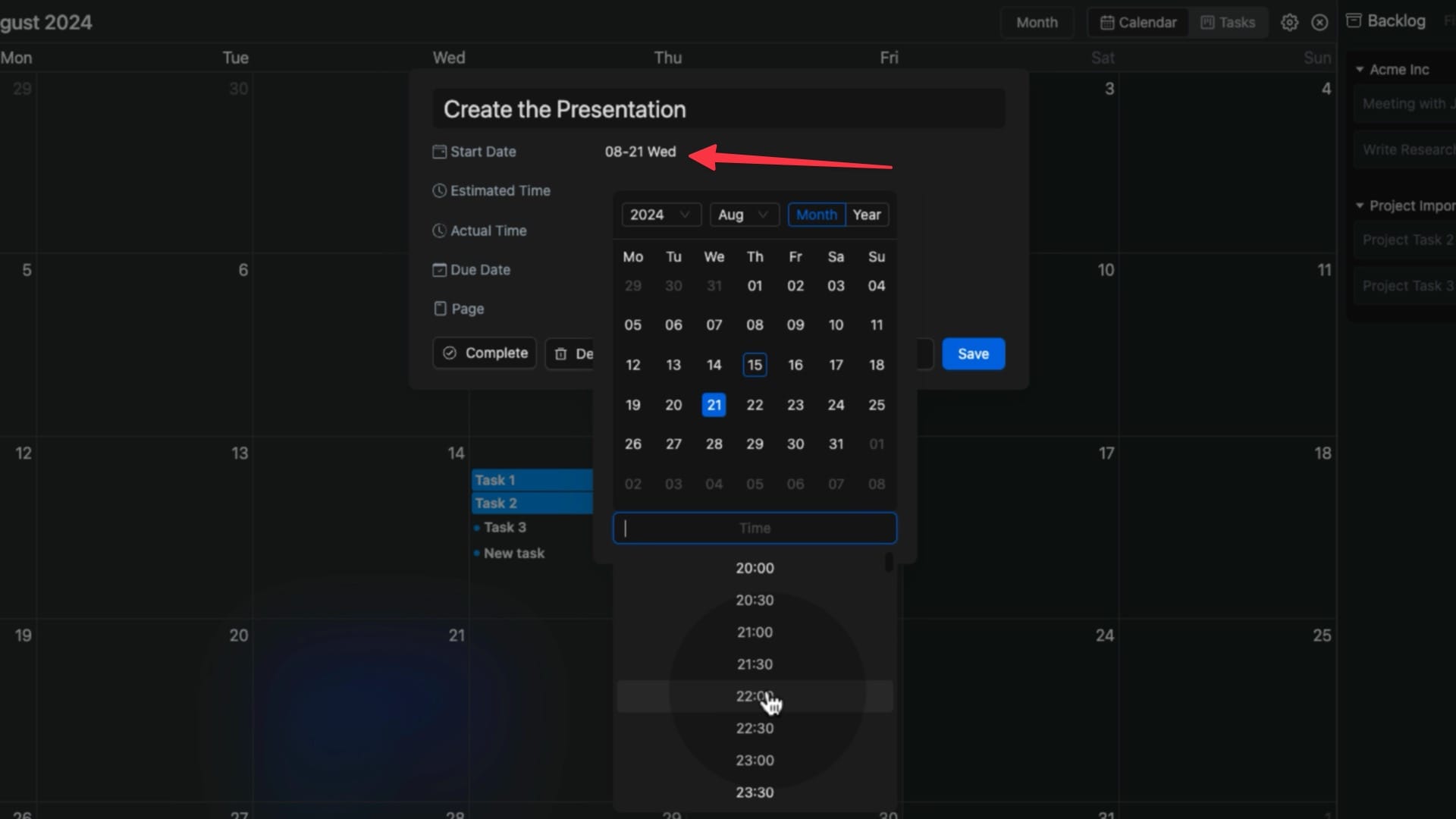Viewport: 1456px width, 819px height.
Task: Select the Month toggle button
Action: click(x=817, y=214)
